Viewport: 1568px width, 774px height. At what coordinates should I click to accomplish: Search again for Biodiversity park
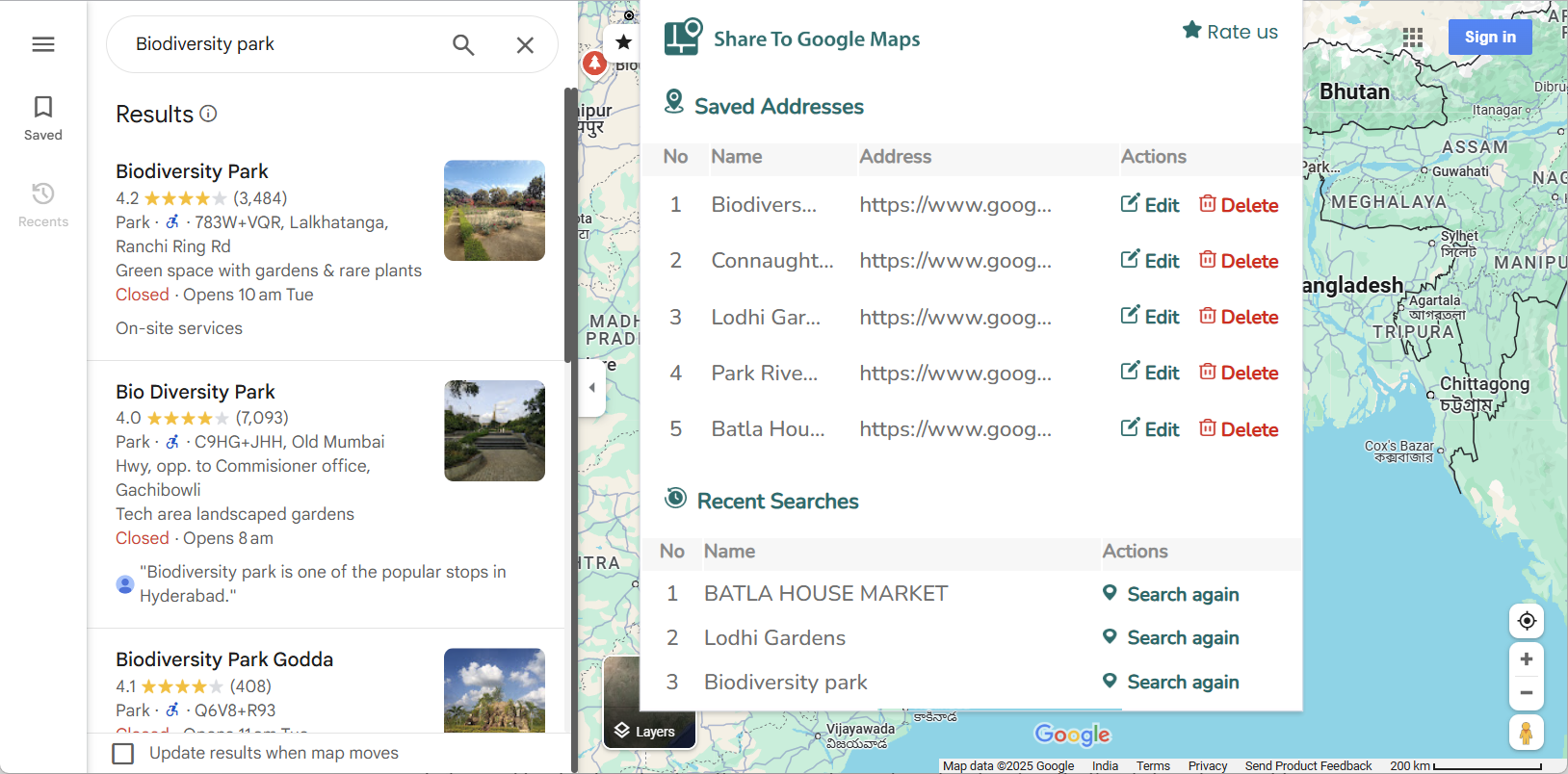click(1170, 682)
